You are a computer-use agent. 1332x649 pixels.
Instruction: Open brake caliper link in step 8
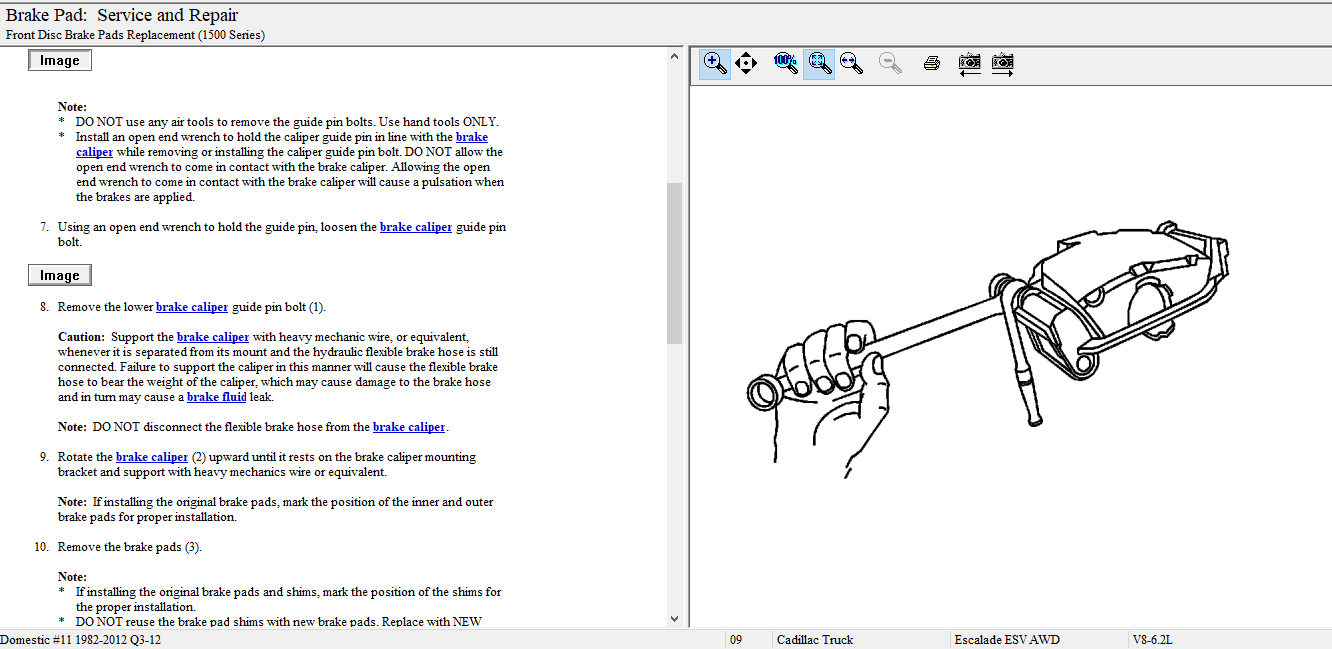pos(192,307)
